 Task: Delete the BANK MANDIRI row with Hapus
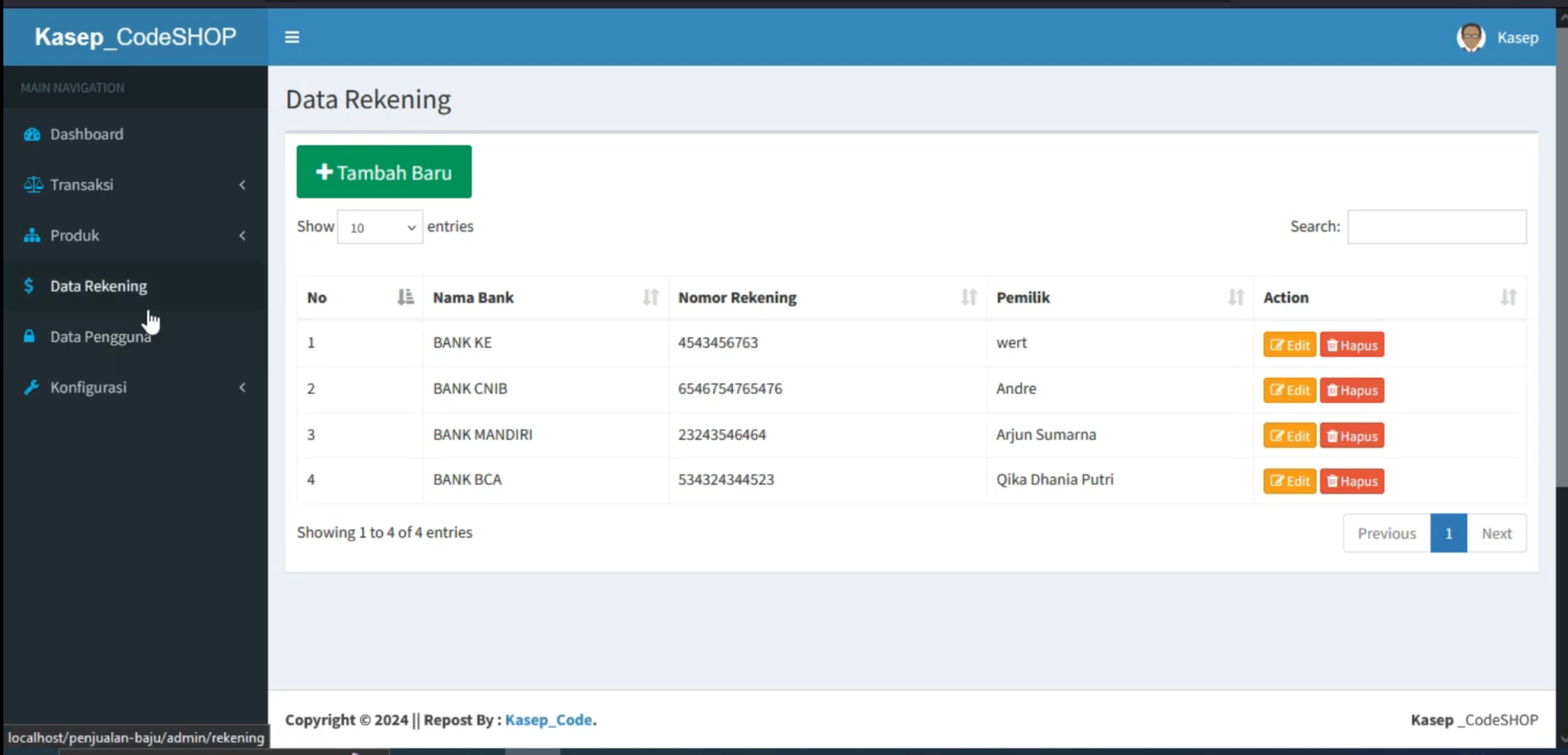pyautogui.click(x=1352, y=435)
